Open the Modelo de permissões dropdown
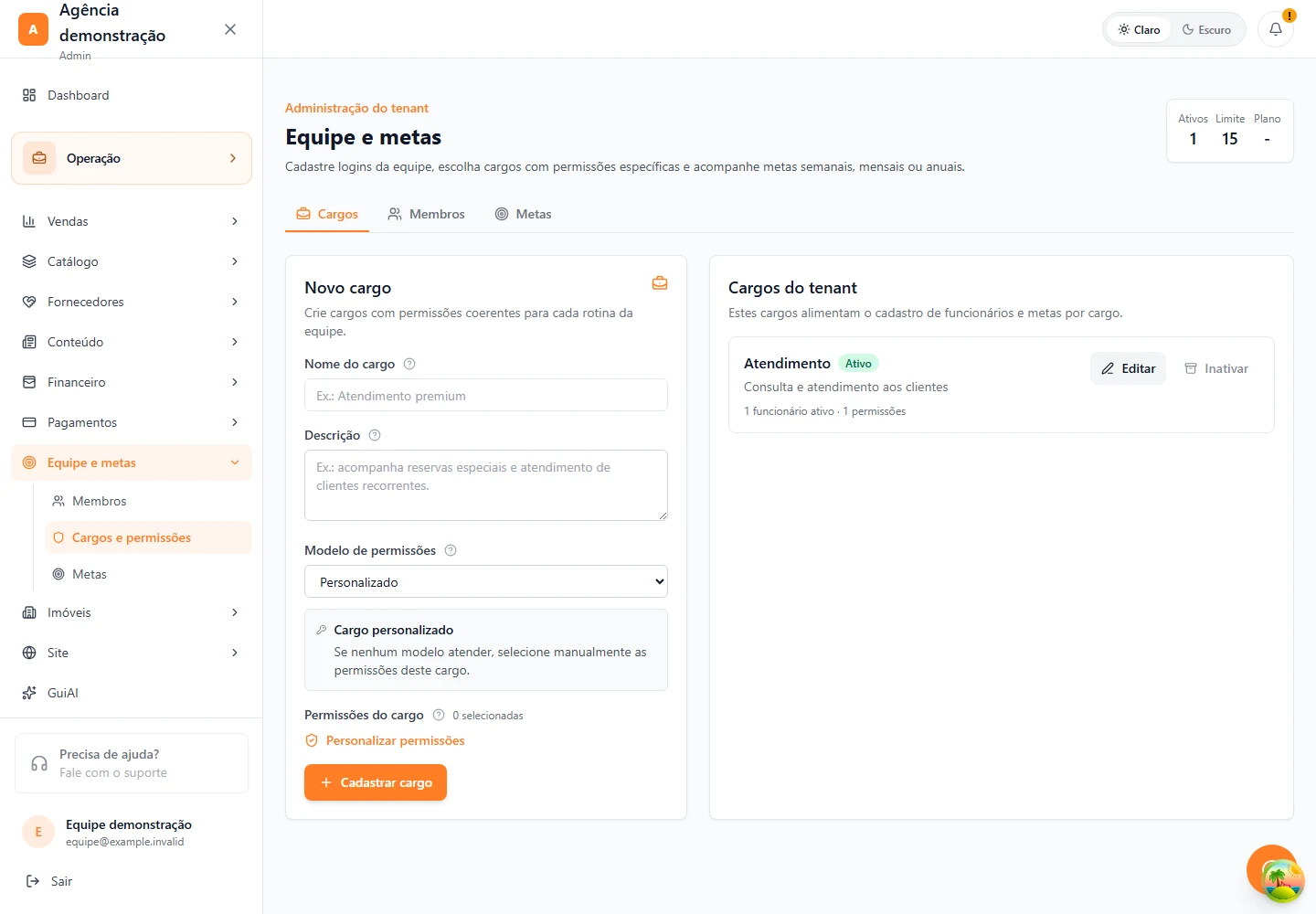Screen dimensions: 1316x914 486,581
